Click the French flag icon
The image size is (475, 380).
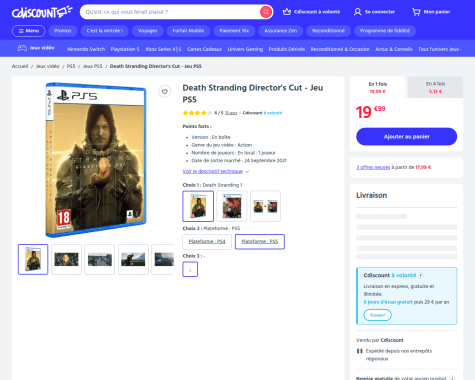[360, 351]
